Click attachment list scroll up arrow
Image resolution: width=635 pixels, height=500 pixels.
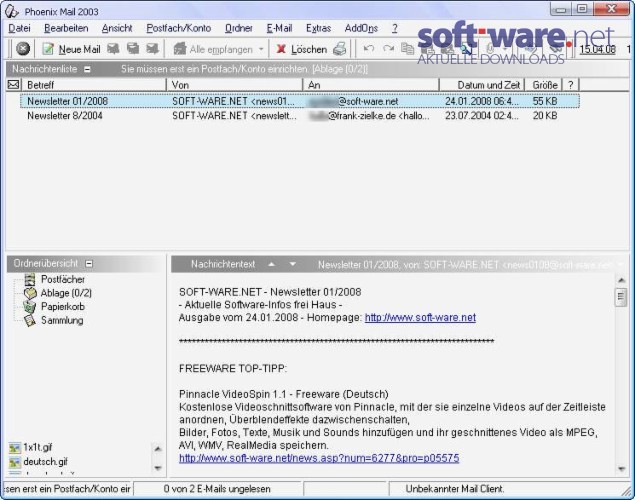tap(158, 449)
